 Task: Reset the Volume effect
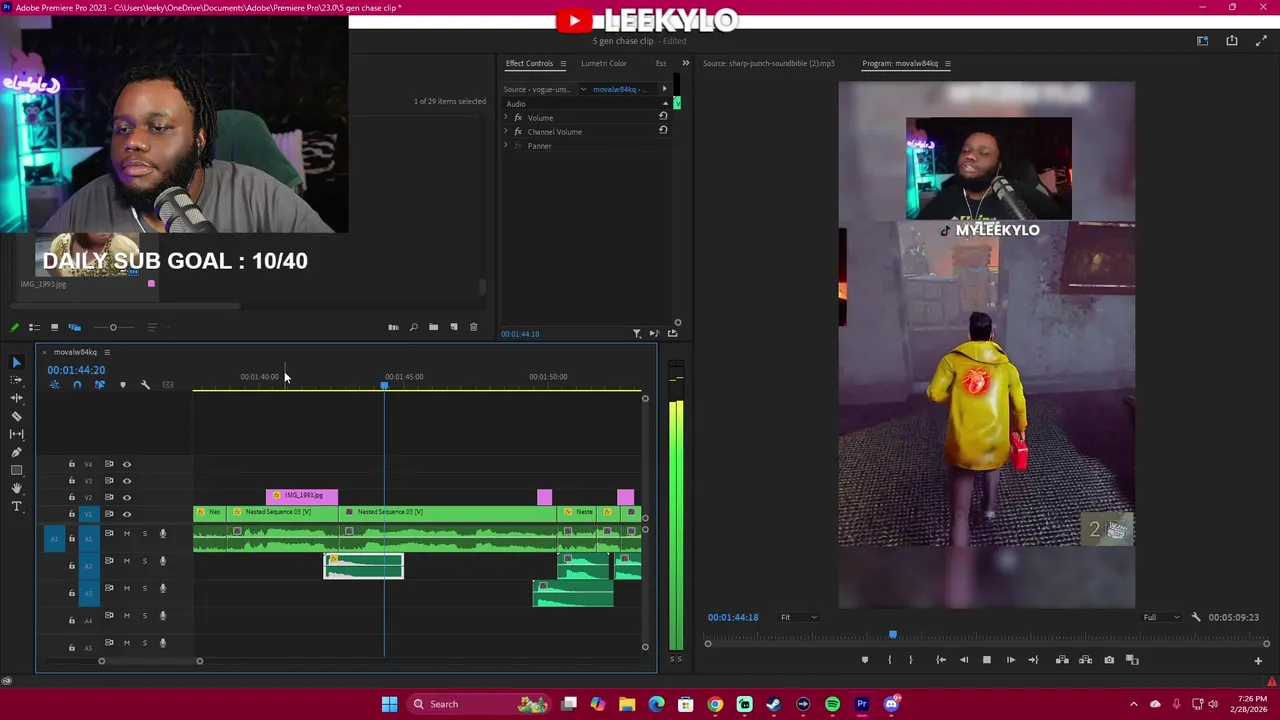[x=663, y=116]
